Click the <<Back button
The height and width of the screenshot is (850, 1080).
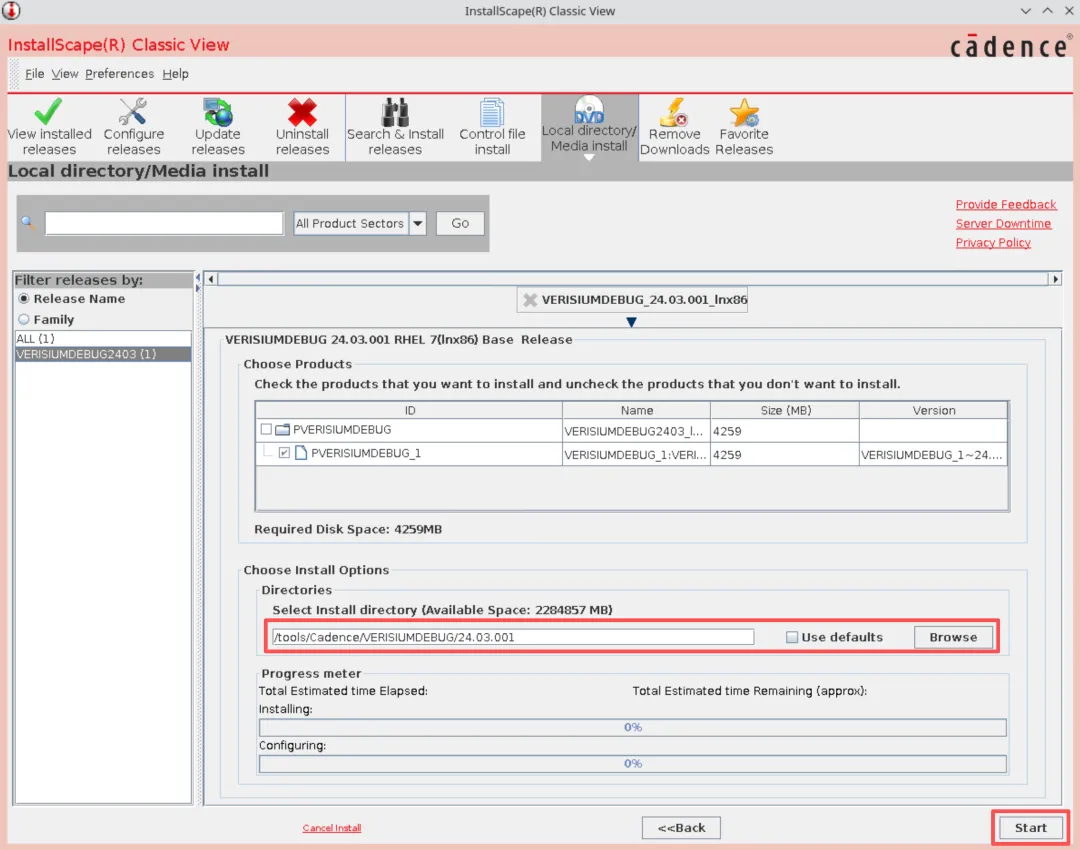click(x=681, y=828)
